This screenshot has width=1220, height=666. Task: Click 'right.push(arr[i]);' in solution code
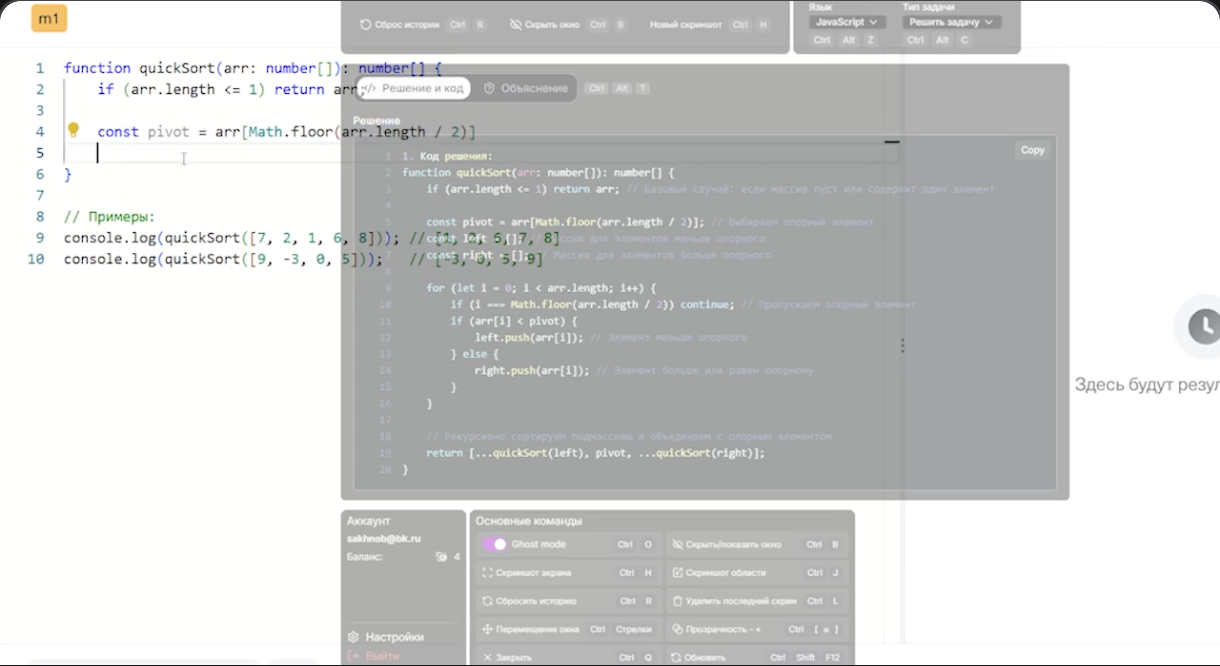click(x=532, y=370)
